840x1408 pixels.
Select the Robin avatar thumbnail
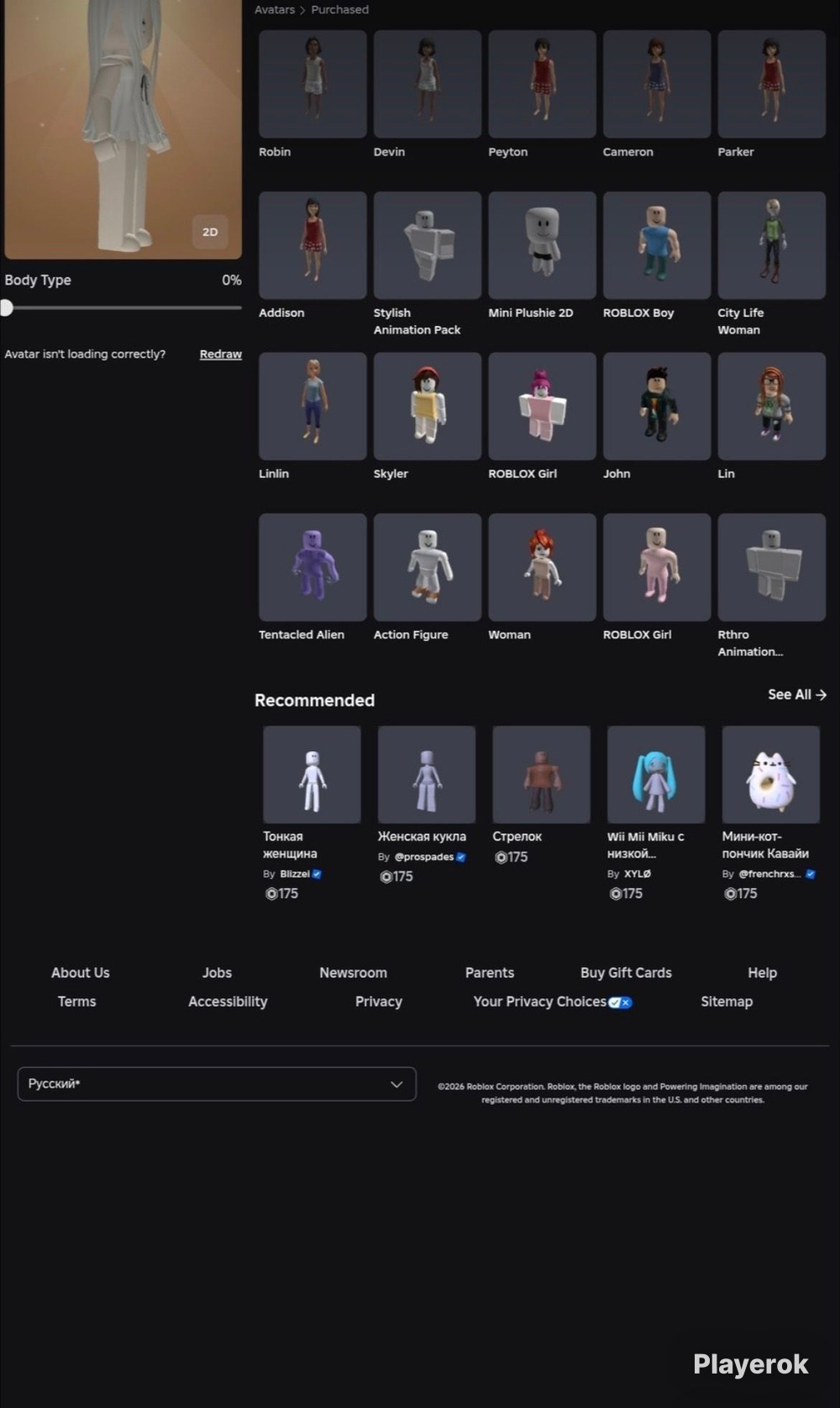(312, 84)
